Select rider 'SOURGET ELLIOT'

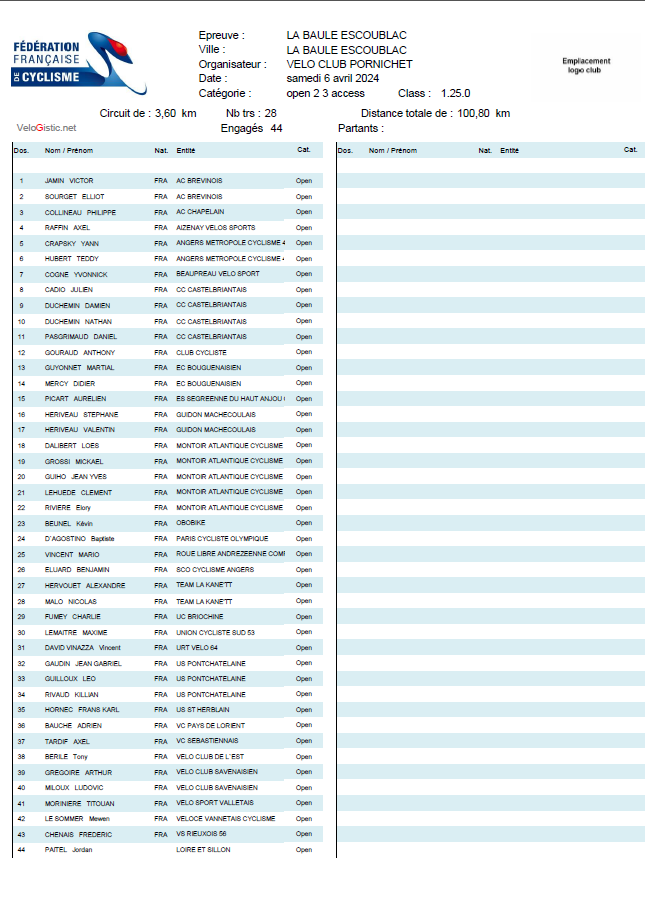coord(74,197)
